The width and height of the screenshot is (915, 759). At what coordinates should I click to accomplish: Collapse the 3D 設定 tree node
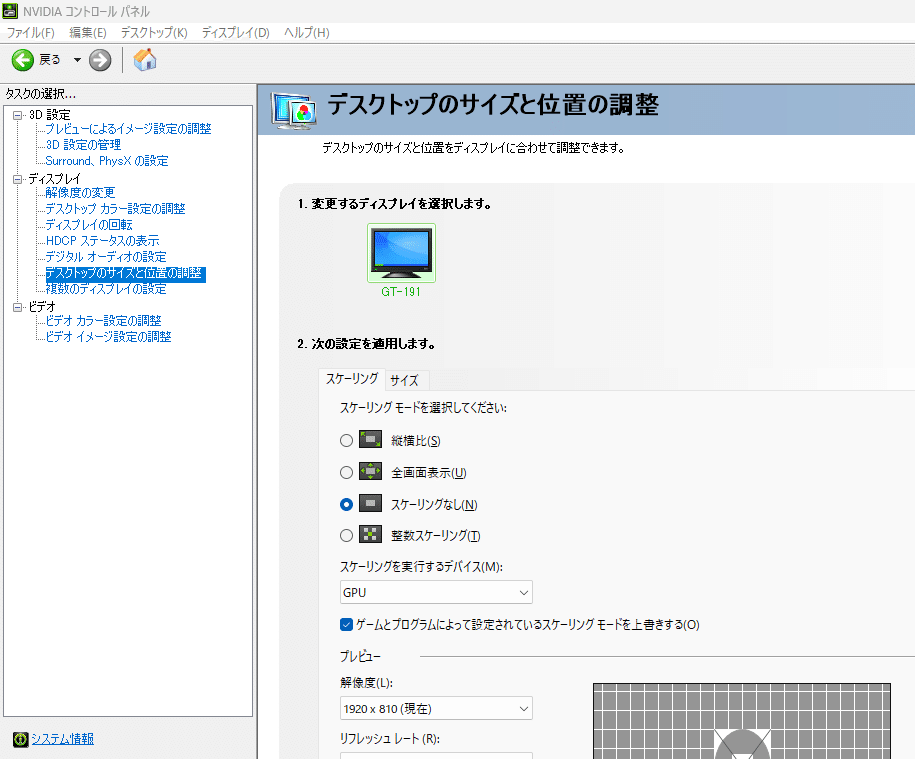[18, 116]
